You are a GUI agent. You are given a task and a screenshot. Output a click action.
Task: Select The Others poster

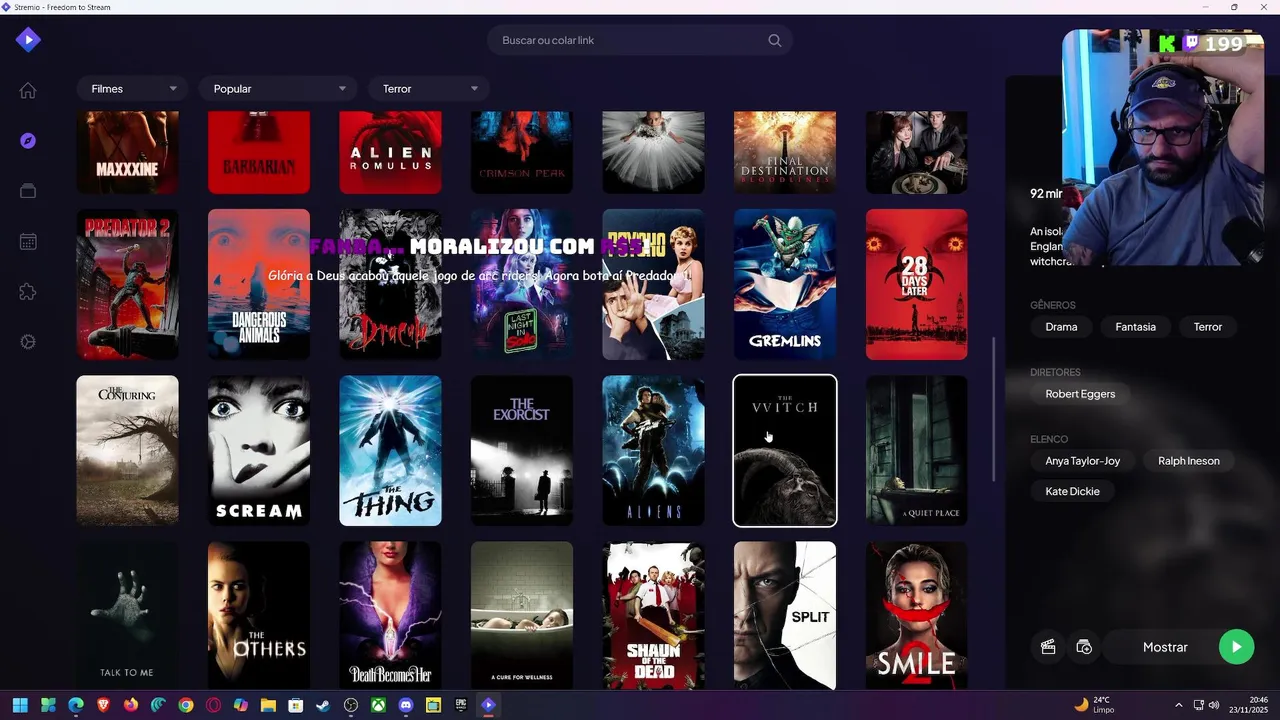(x=259, y=615)
